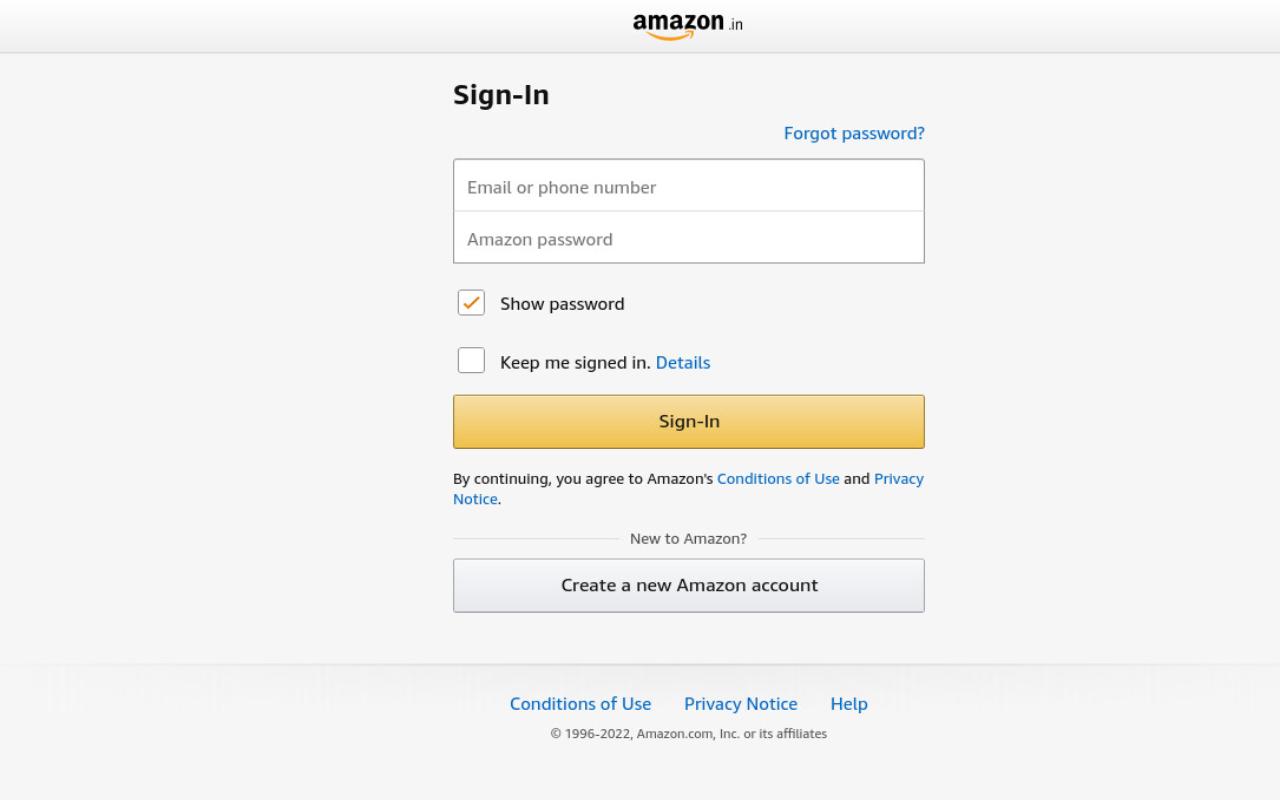The width and height of the screenshot is (1280, 800).
Task: Click the Sign-In page heading
Action: point(501,95)
